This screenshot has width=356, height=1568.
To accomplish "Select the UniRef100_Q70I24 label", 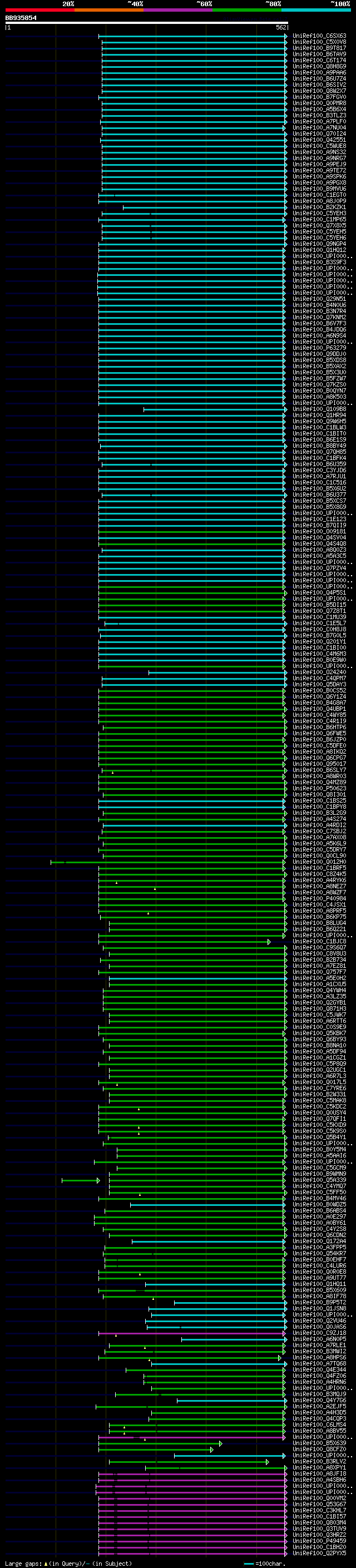I will tap(319, 134).
